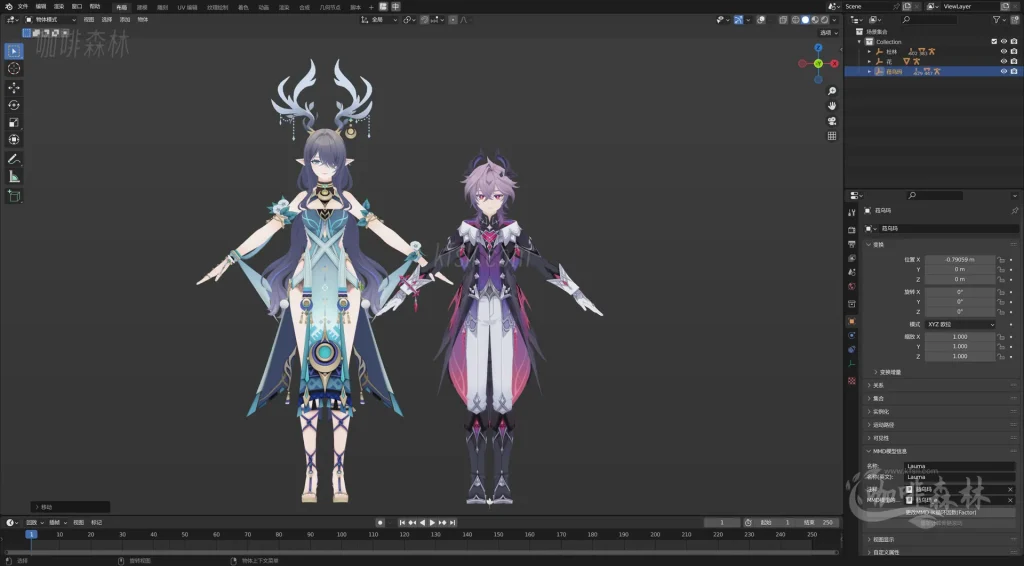Image resolution: width=1024 pixels, height=566 pixels.
Task: Click the outliner filter funnel icon
Action: click(x=997, y=20)
